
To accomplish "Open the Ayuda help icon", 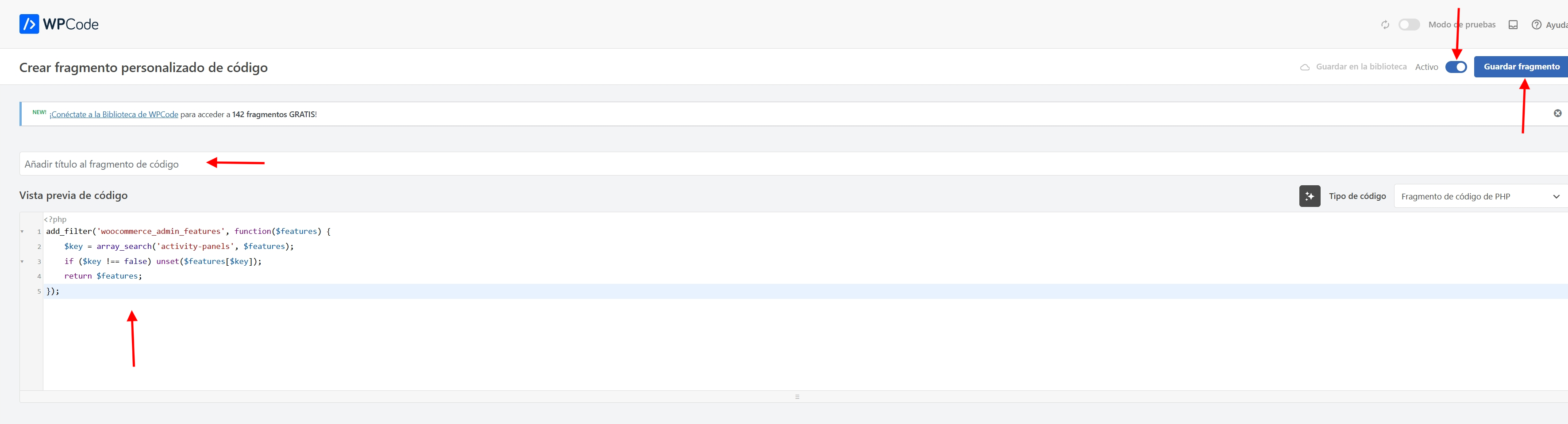I will pyautogui.click(x=1536, y=25).
